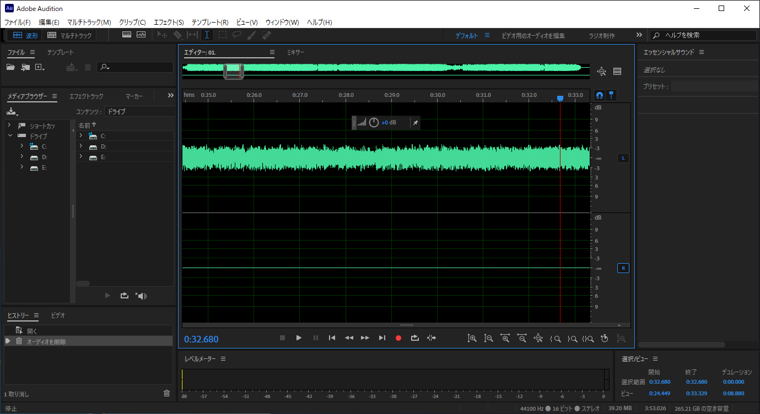Open the editor panel menu icon

tap(272, 52)
